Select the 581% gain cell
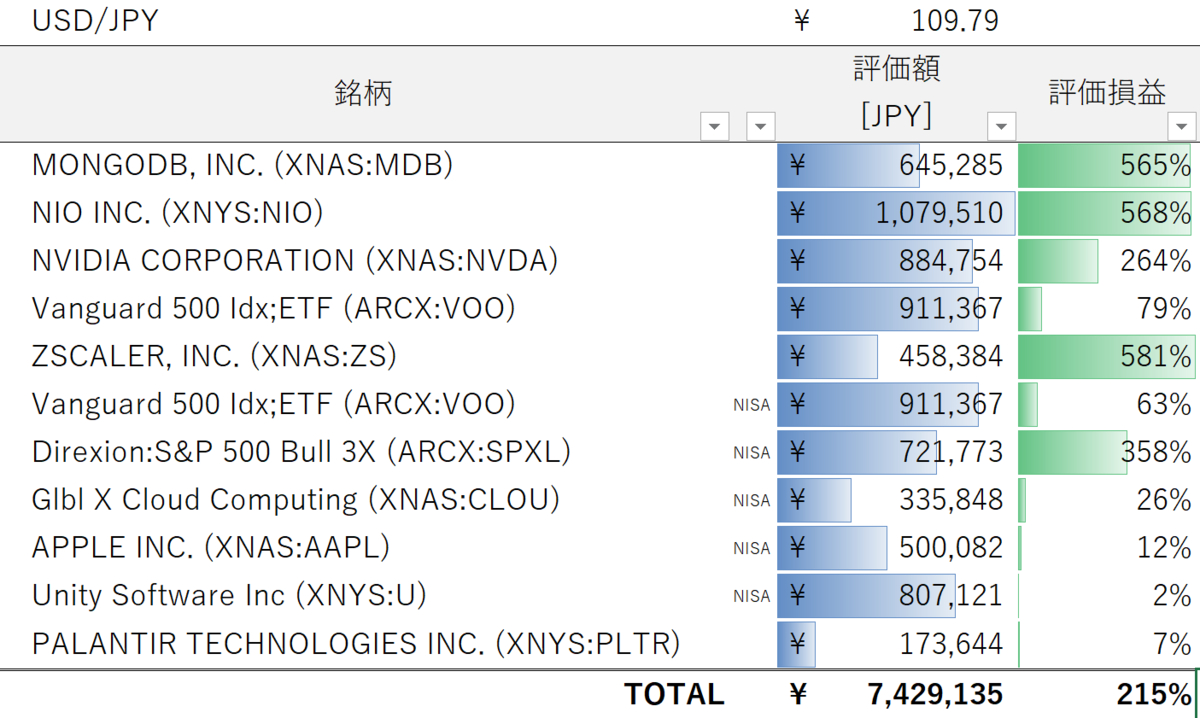The height and width of the screenshot is (718, 1200). 1107,357
